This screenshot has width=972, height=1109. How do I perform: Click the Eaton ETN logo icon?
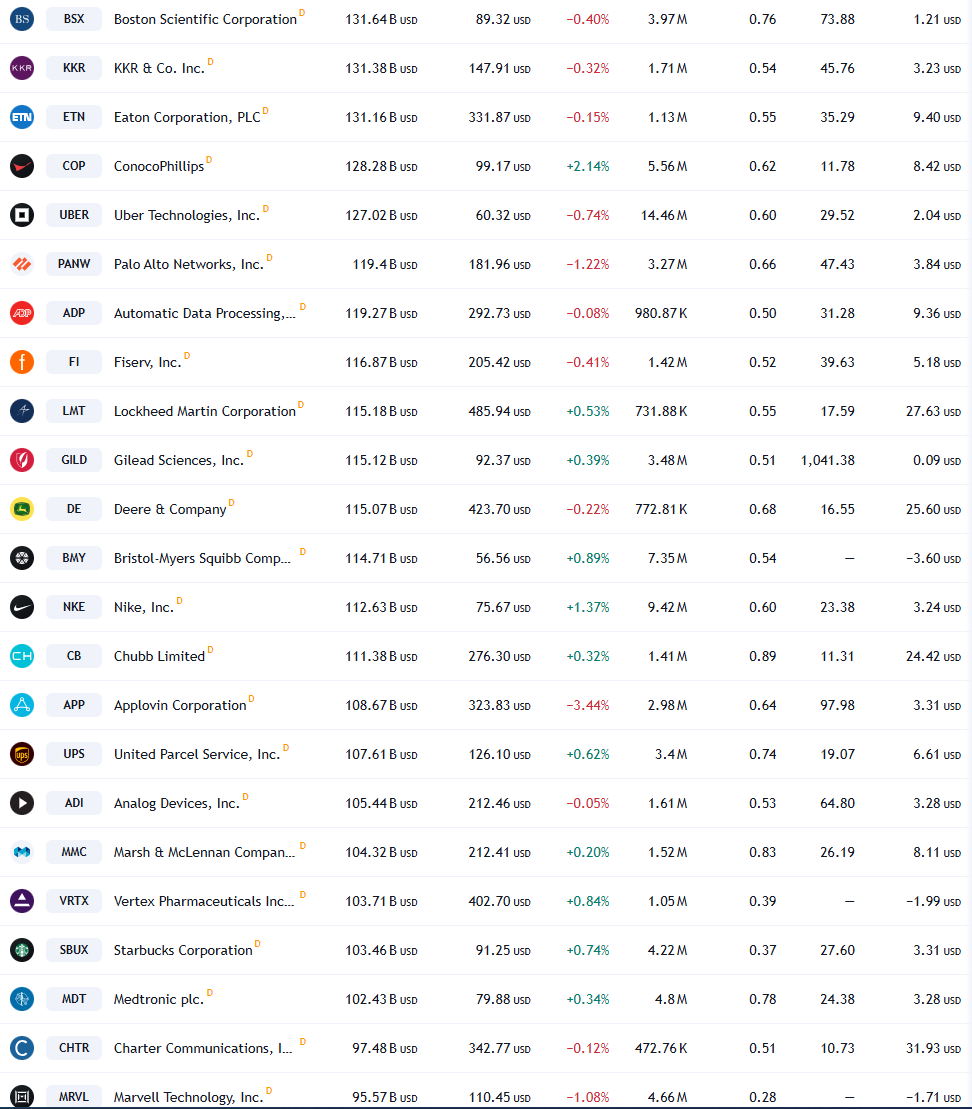coord(22,117)
